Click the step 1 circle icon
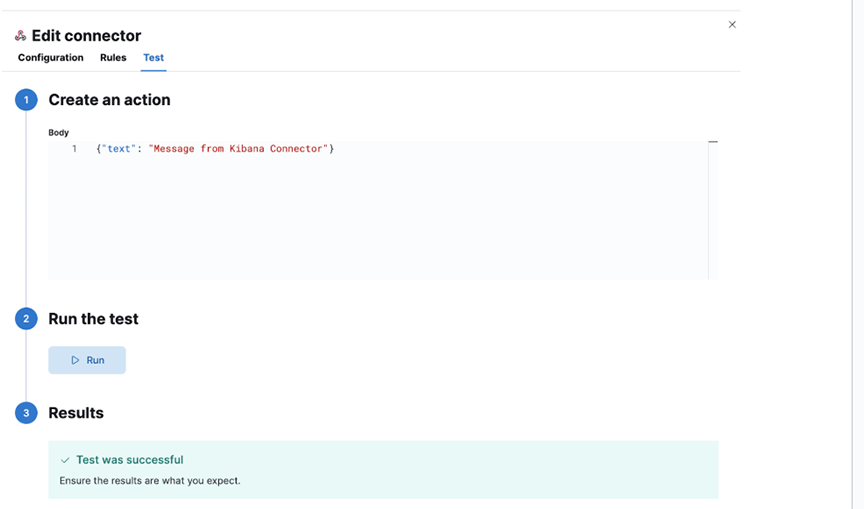Screen dimensions: 864x509 tap(26, 100)
